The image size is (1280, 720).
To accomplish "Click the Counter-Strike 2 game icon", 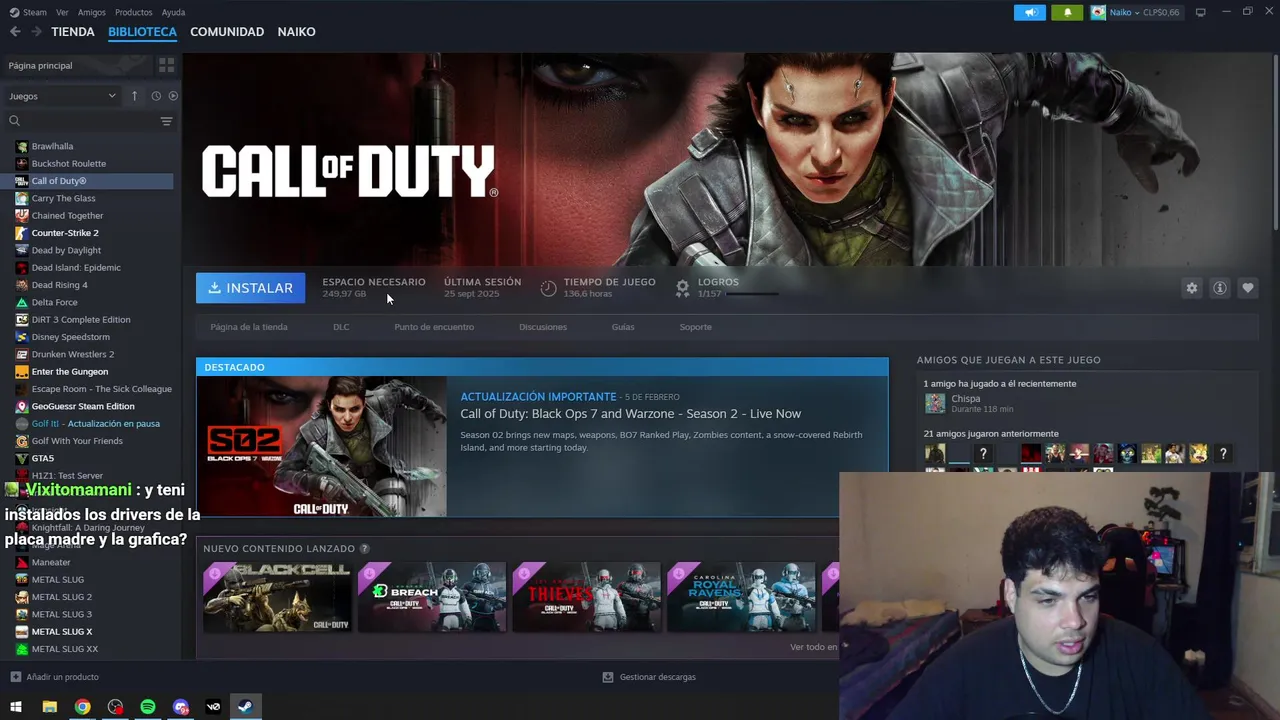I will [x=22, y=233].
